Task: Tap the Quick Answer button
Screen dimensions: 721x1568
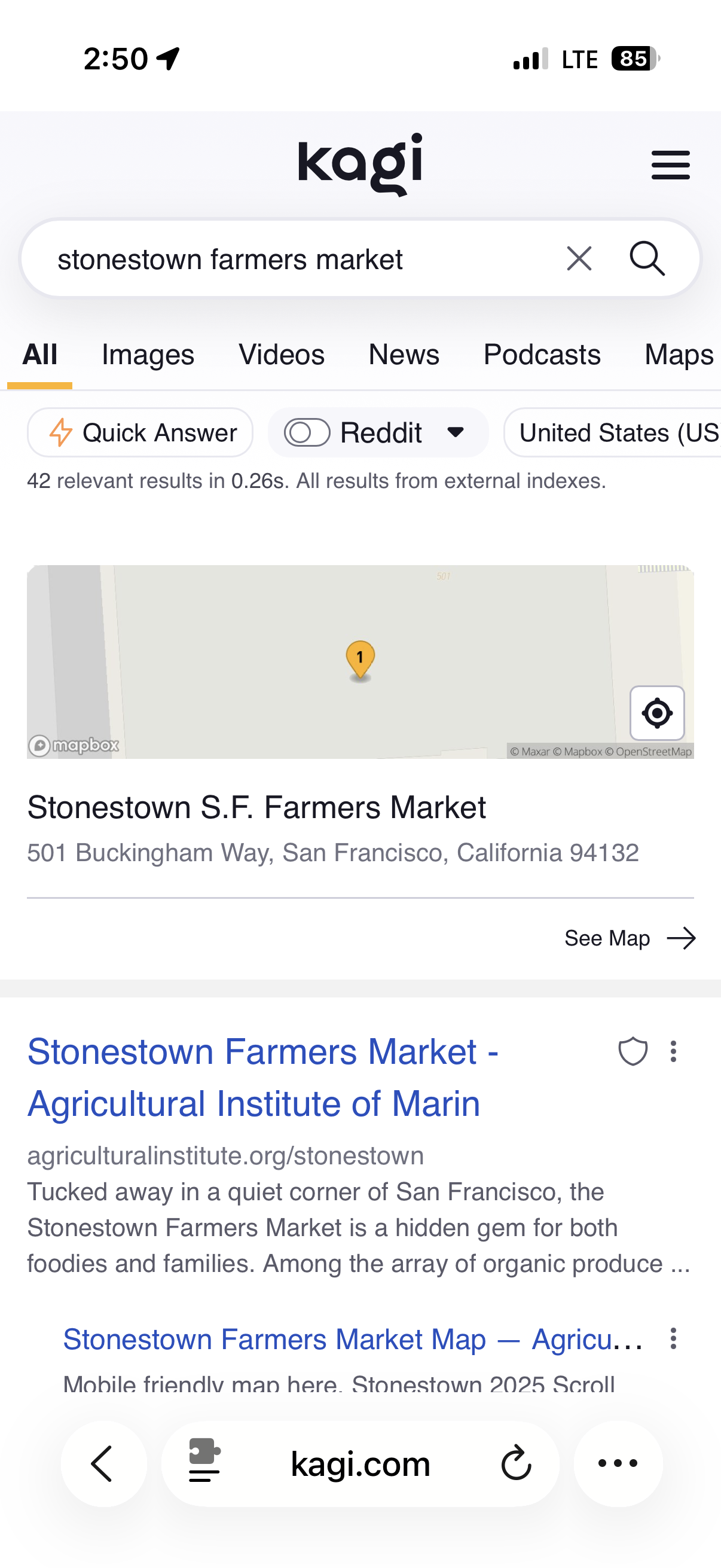Action: tap(140, 433)
